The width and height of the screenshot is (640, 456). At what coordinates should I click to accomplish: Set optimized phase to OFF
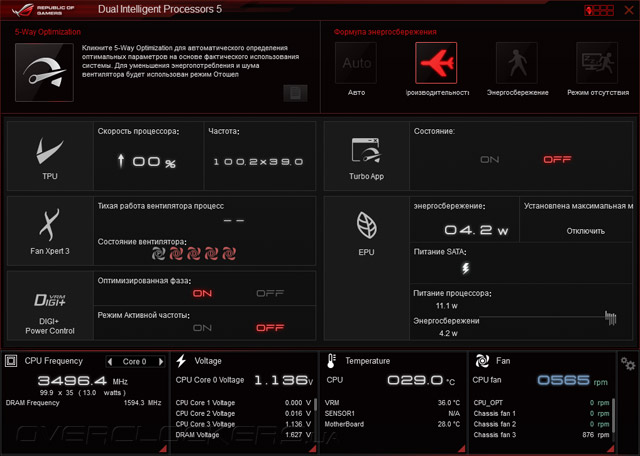tap(270, 294)
